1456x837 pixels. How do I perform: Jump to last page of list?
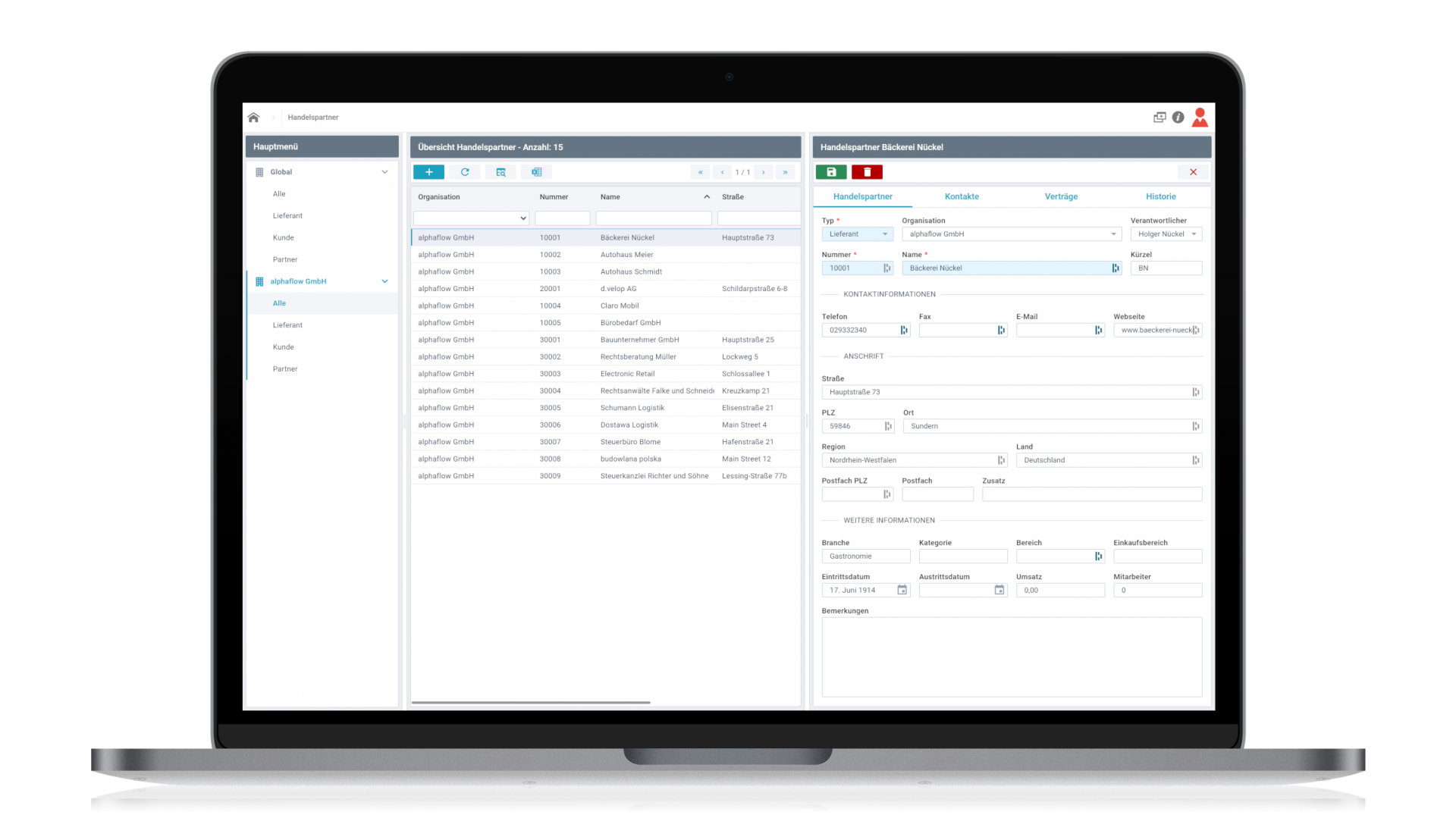click(785, 172)
